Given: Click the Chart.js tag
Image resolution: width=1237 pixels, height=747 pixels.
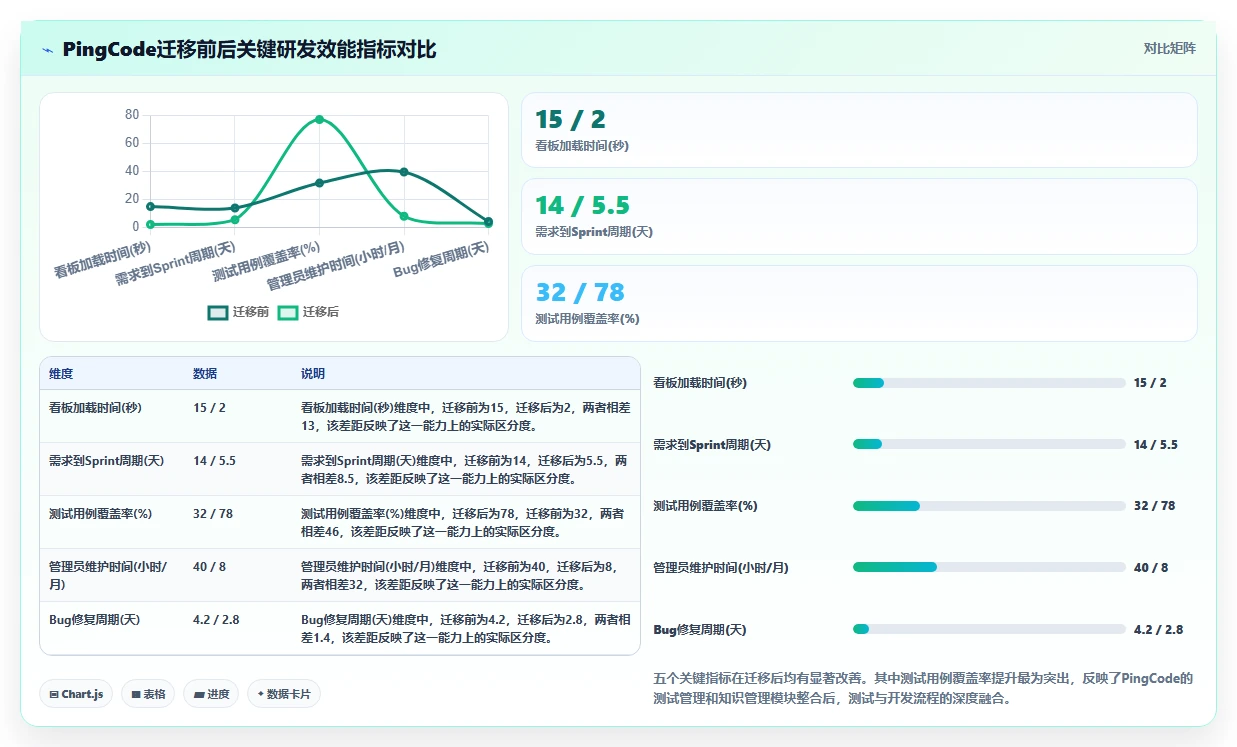Looking at the screenshot, I should 76,694.
